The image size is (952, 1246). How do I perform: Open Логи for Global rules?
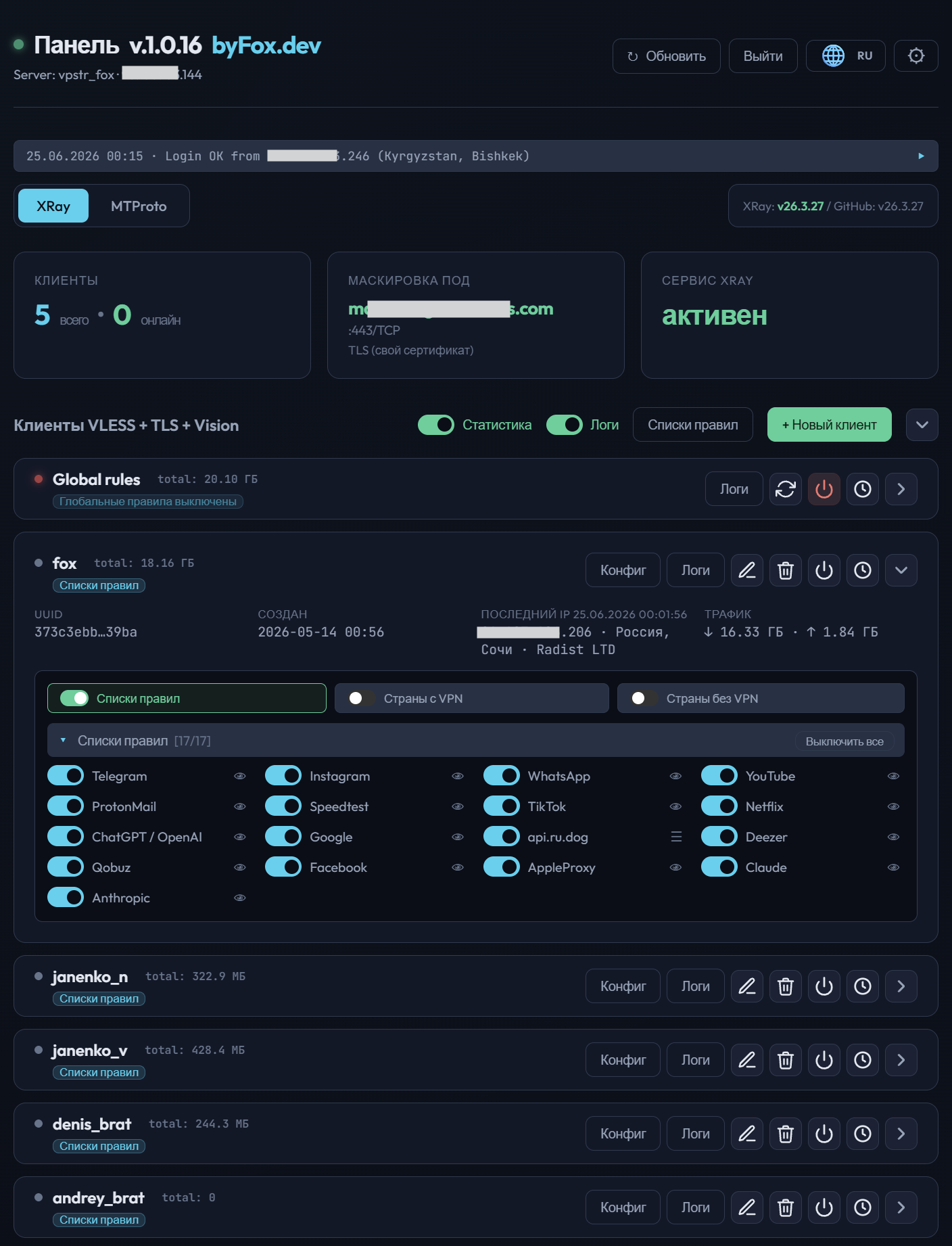click(x=734, y=489)
